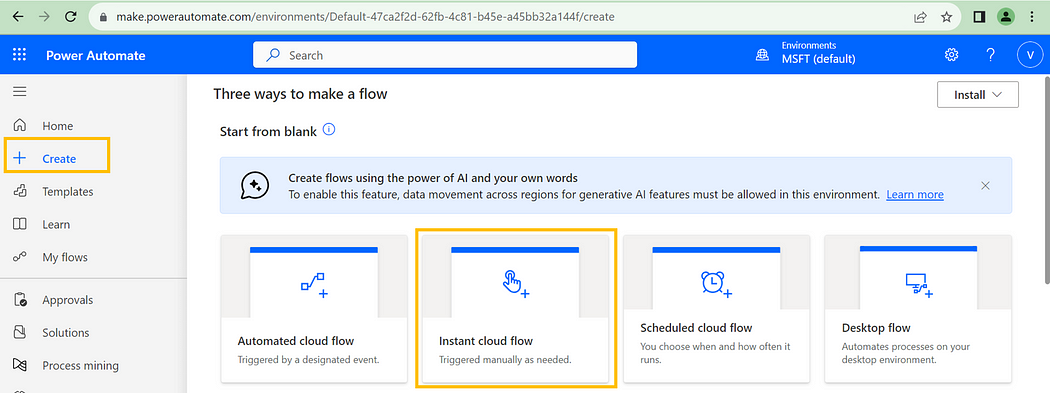
Task: Bookmark this page with star icon
Action: click(946, 17)
